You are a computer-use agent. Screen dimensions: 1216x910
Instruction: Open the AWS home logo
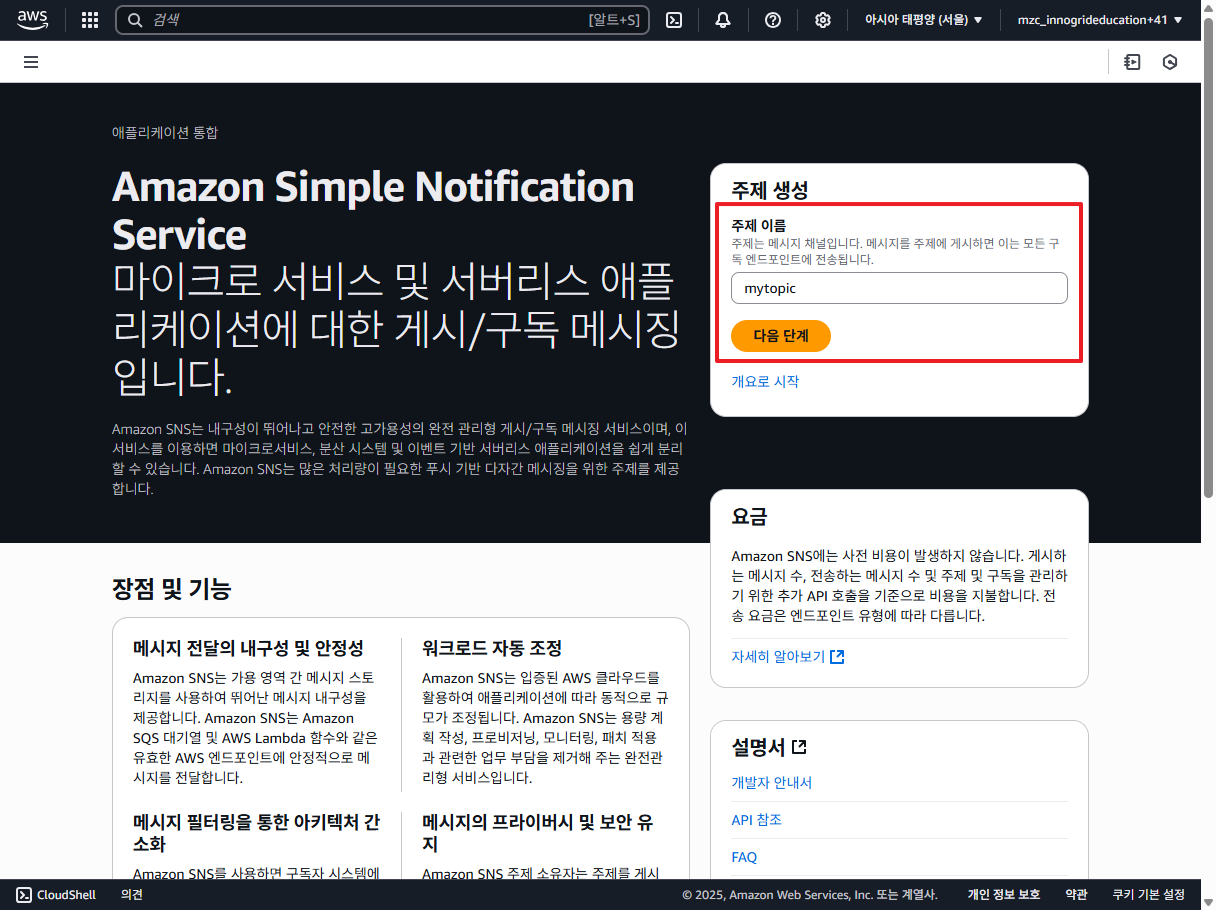32,20
